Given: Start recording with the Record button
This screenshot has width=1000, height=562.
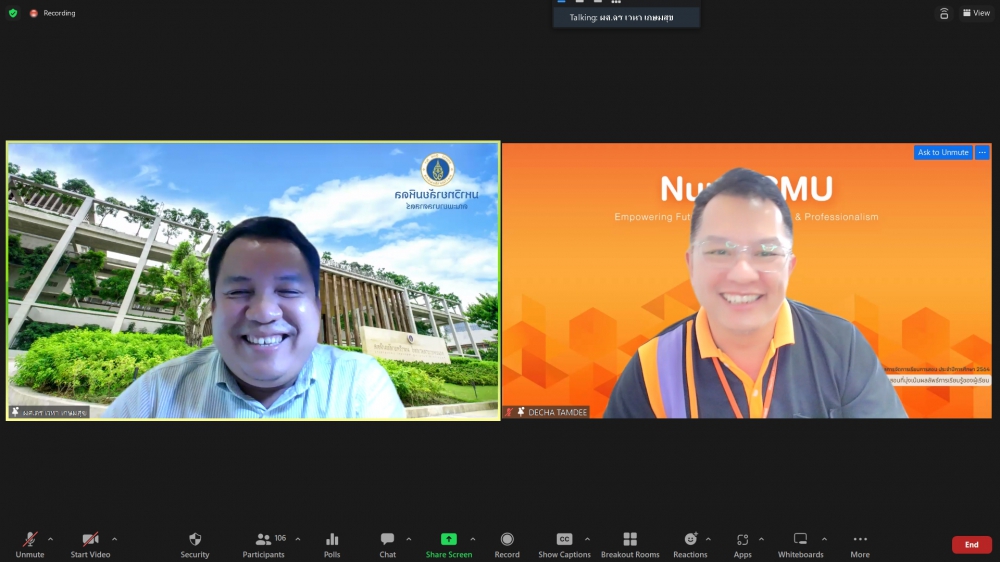Looking at the screenshot, I should [x=507, y=544].
